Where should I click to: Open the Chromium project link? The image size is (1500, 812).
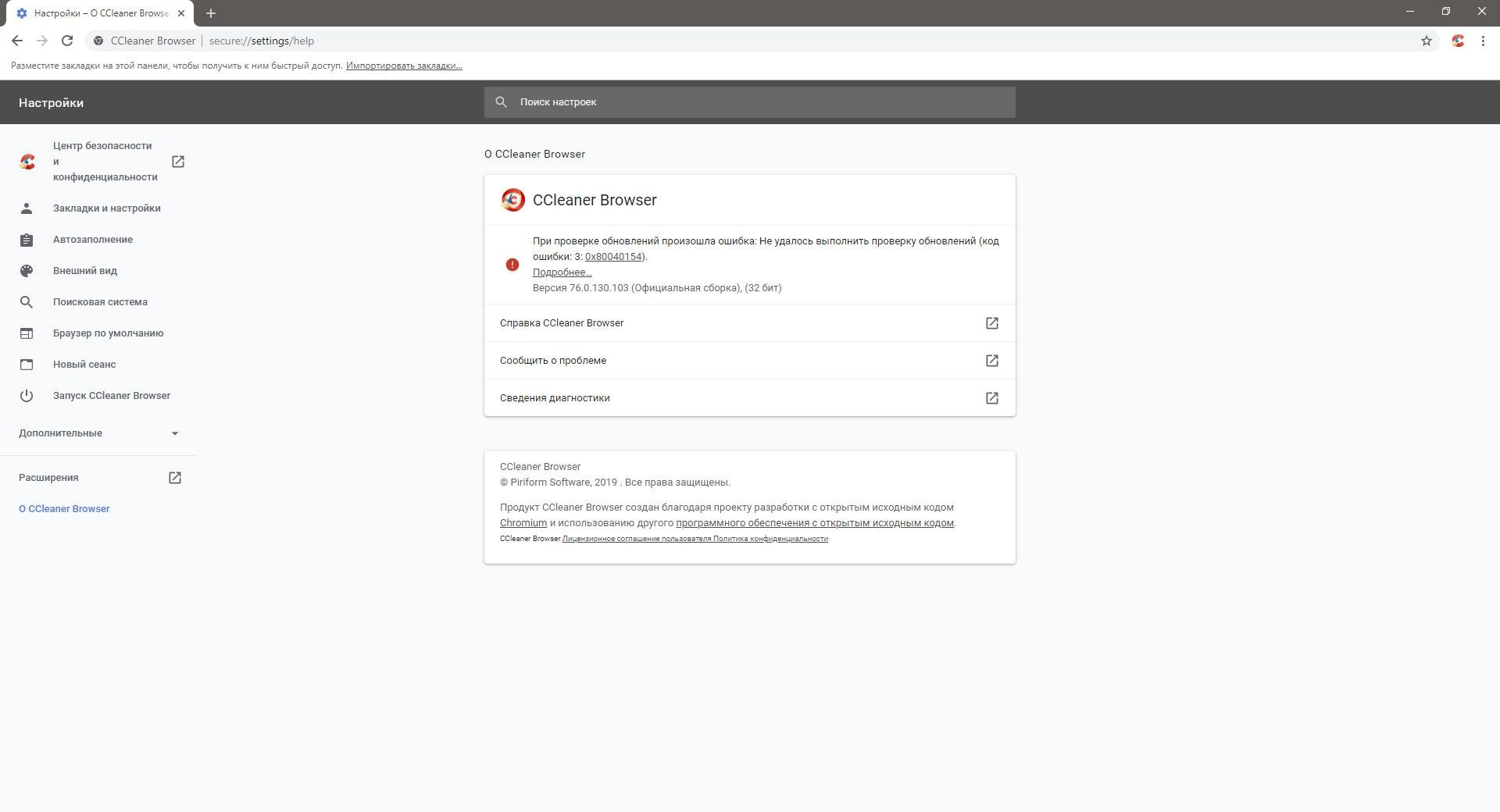[523, 523]
